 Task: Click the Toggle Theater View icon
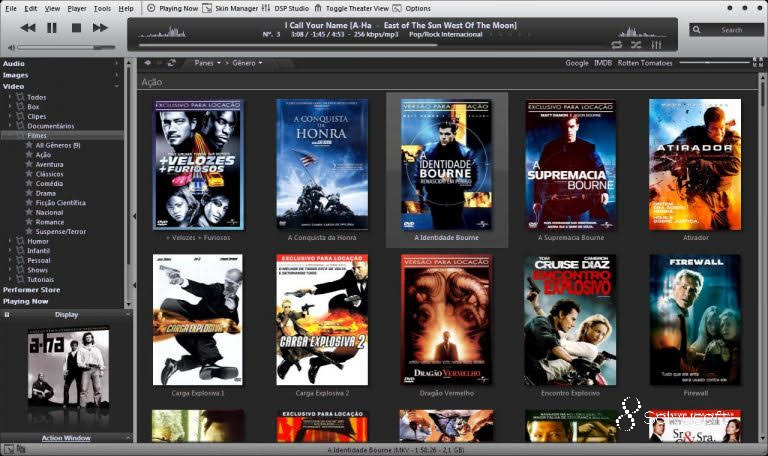(320, 8)
